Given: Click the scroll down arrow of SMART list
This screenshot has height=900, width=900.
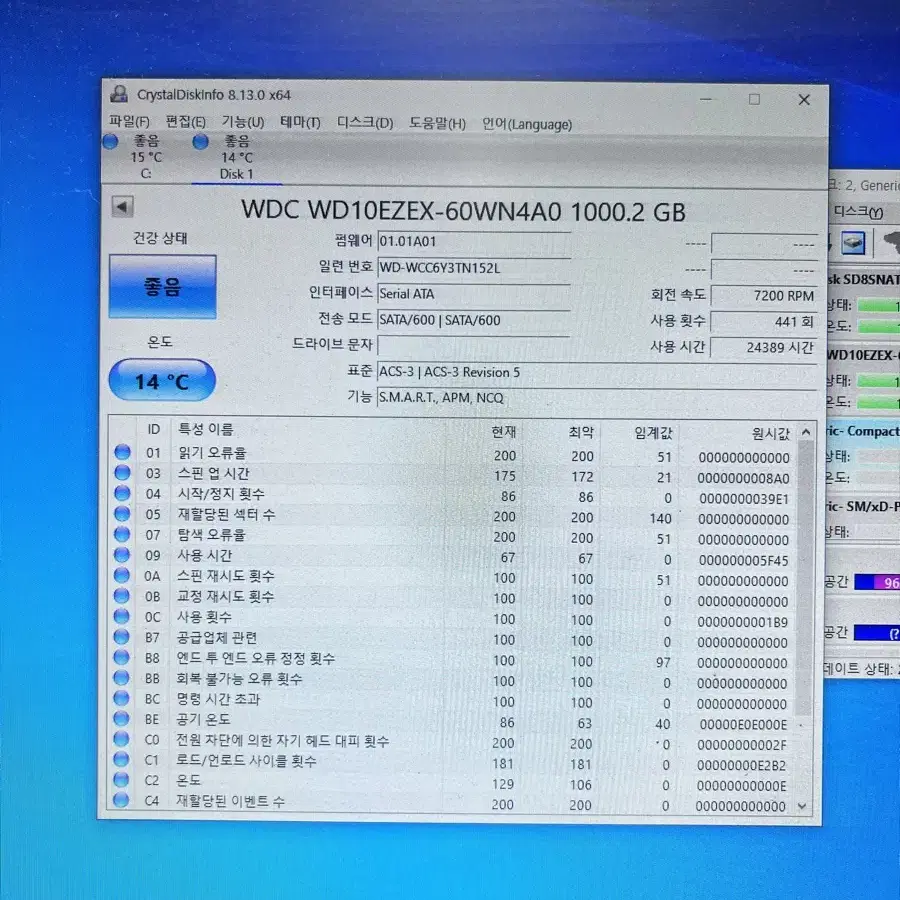Looking at the screenshot, I should pyautogui.click(x=803, y=806).
